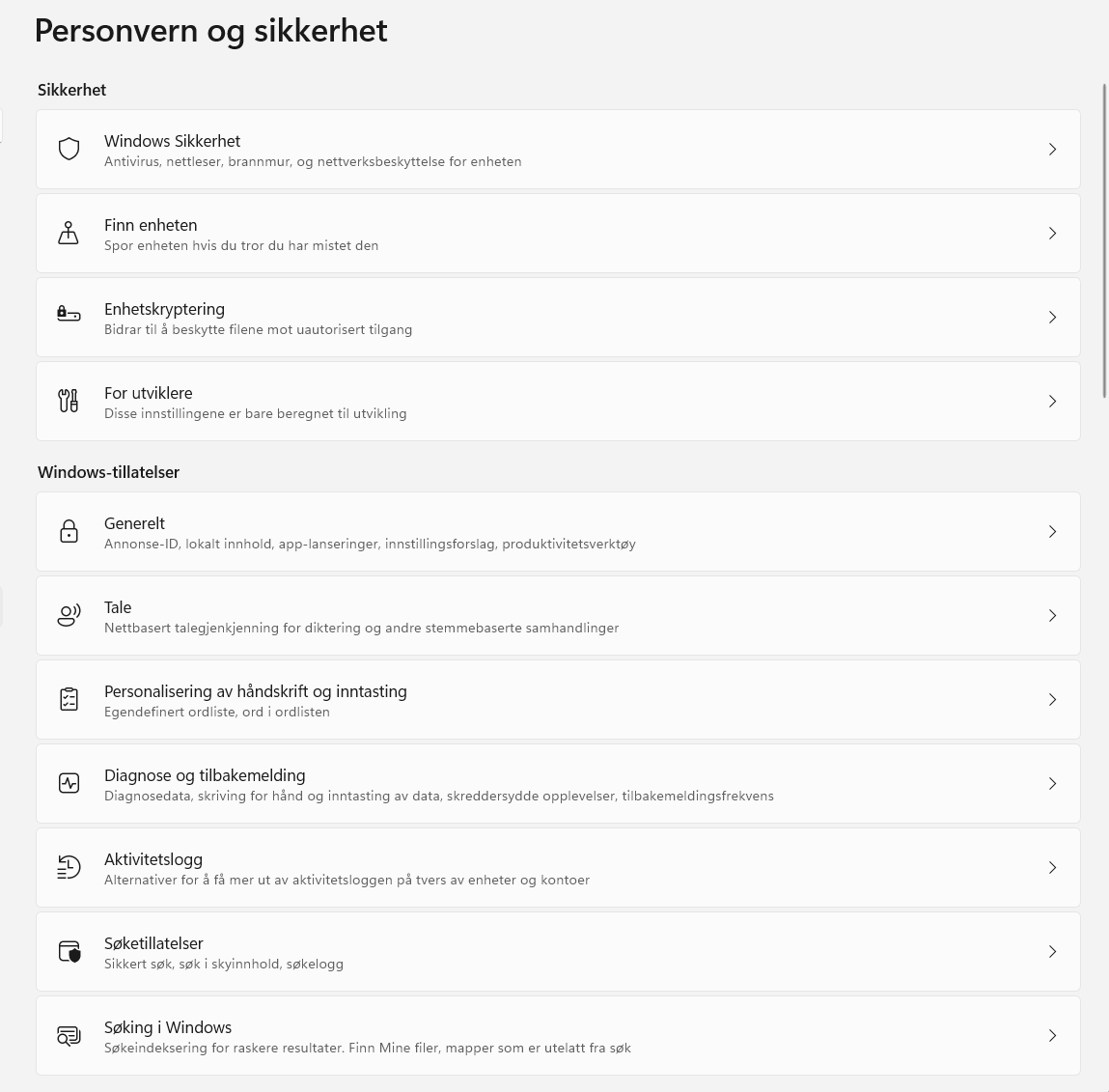The height and width of the screenshot is (1092, 1109).
Task: Click the padlock icon beside Generelt
Action: click(x=69, y=531)
